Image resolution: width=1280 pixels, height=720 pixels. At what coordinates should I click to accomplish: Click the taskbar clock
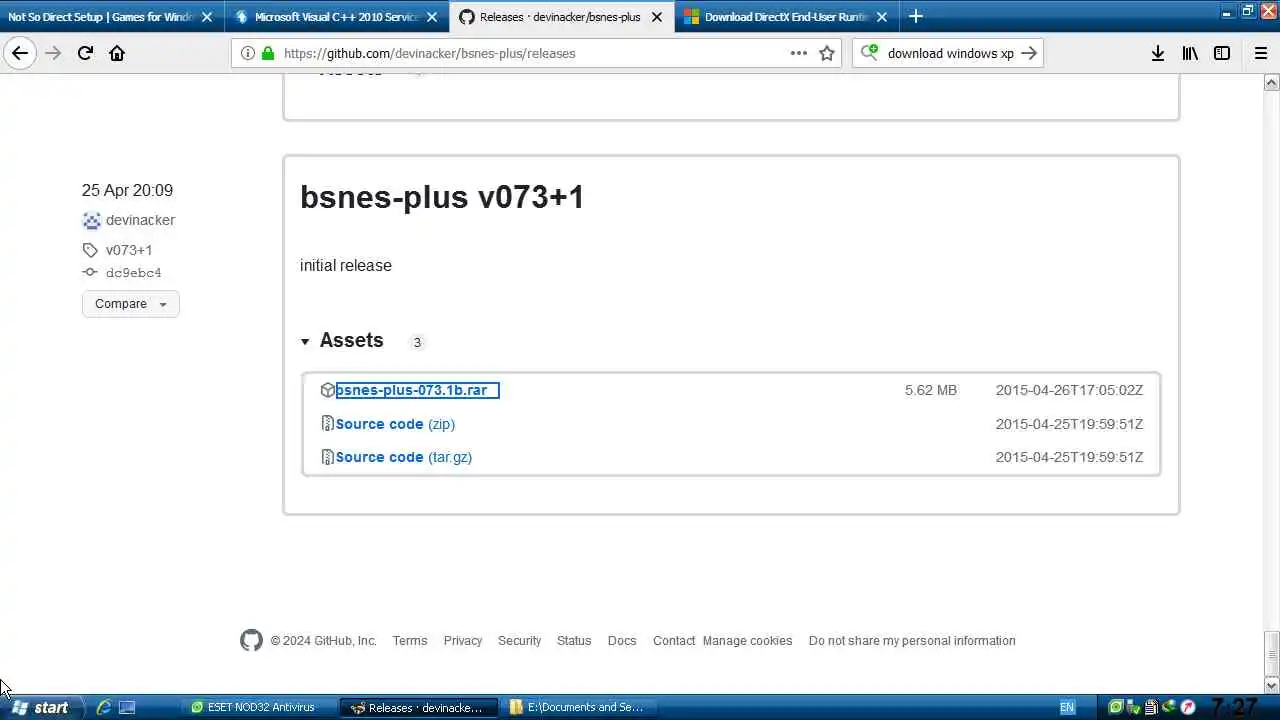pos(1234,707)
